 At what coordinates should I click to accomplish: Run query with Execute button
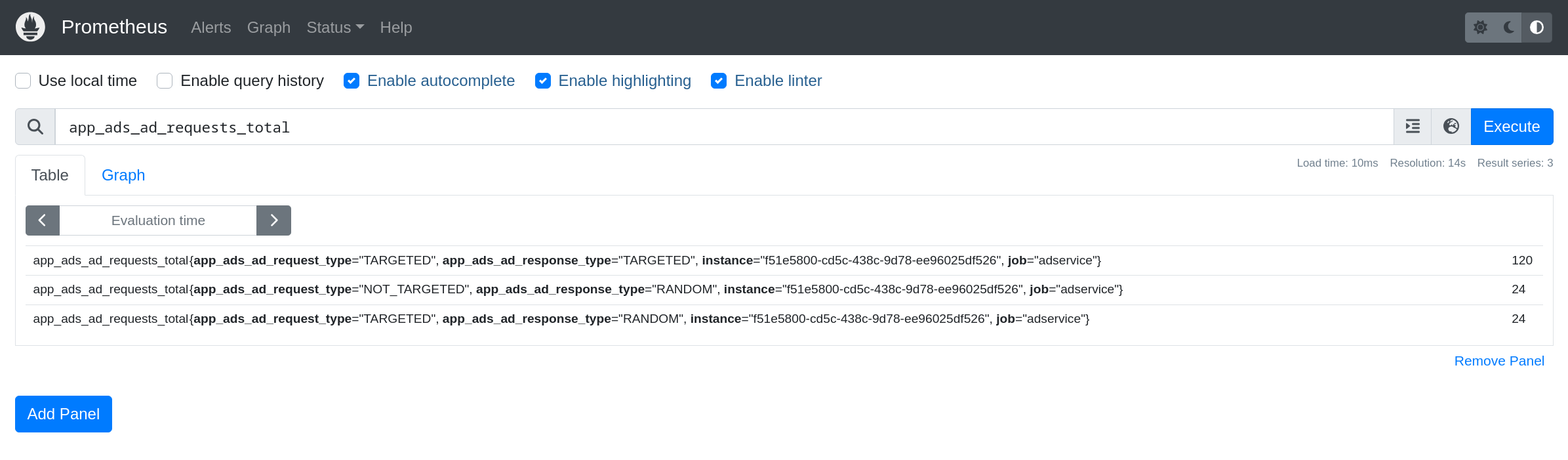pos(1512,127)
